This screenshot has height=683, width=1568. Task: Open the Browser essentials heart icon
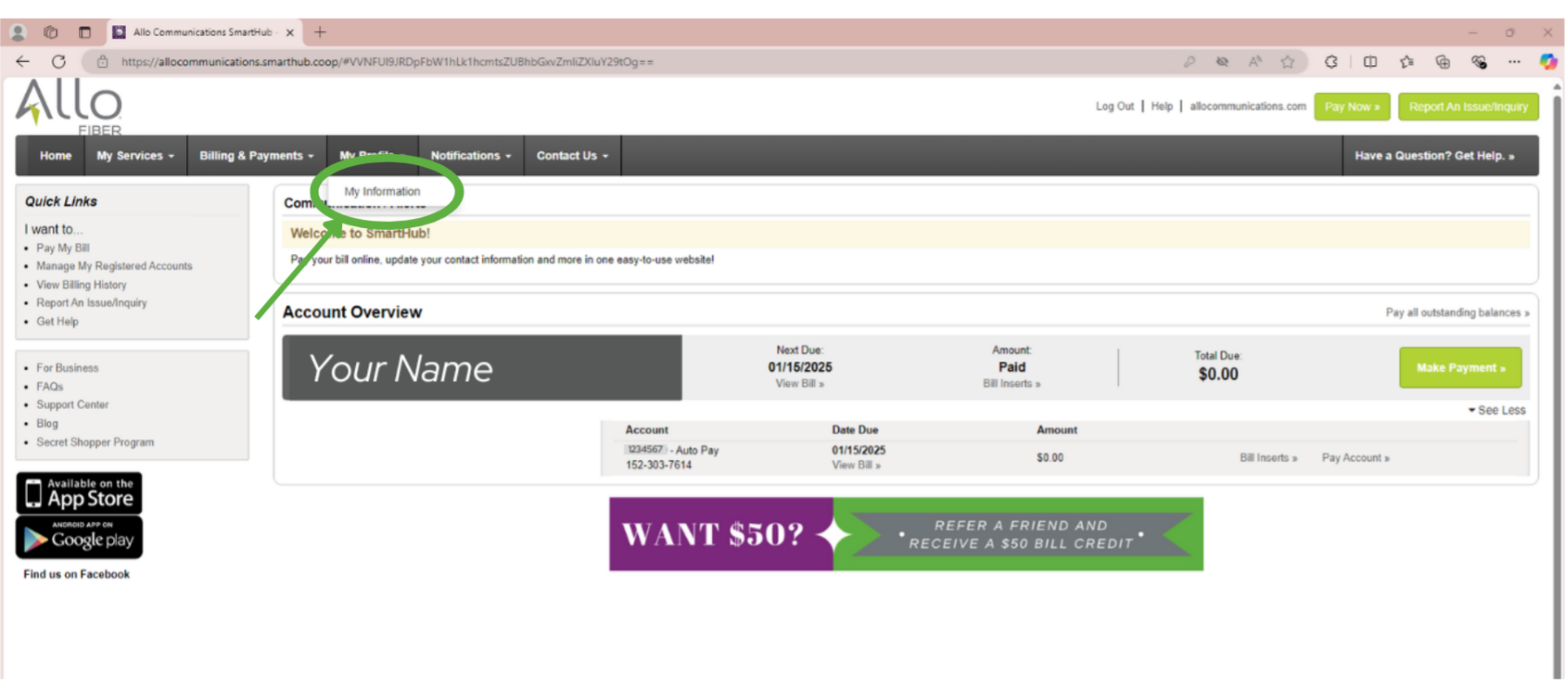[x=1479, y=62]
